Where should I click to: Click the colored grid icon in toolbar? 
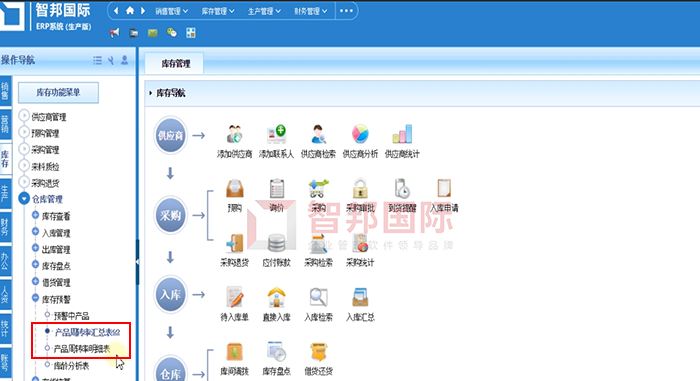(191, 32)
